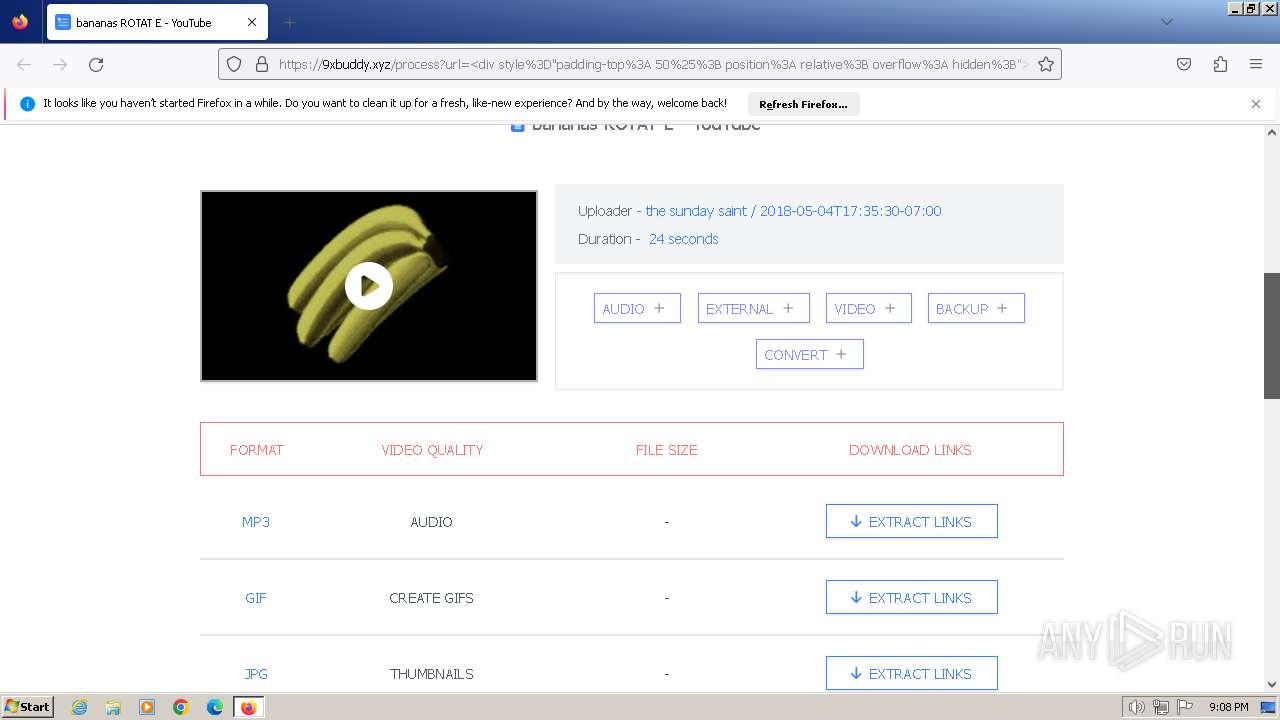Play the bananas video preview
The image size is (1280, 720).
pyautogui.click(x=369, y=286)
